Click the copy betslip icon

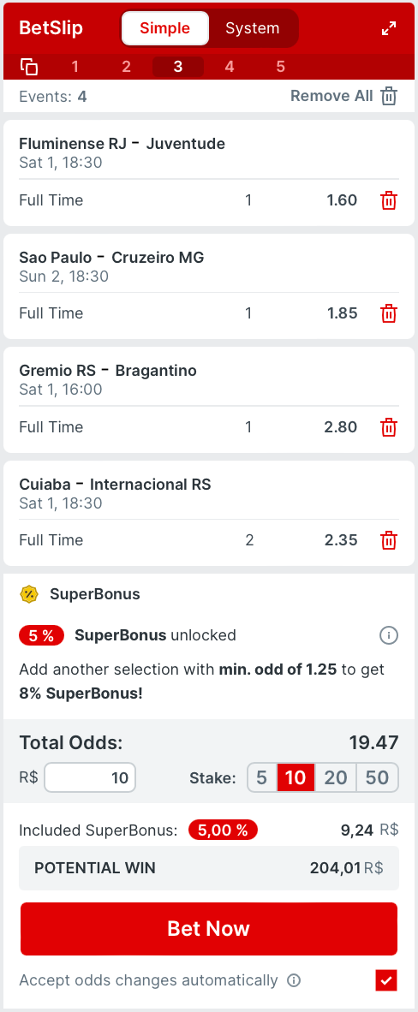tap(29, 66)
